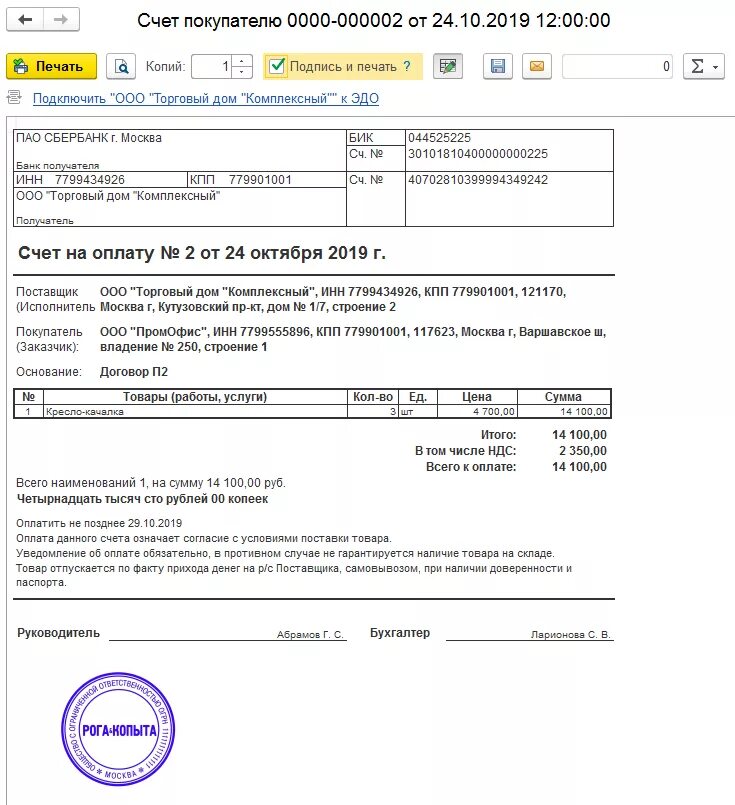
Task: Click the round РОГА и КОПЫТА stamp image
Action: (118, 729)
